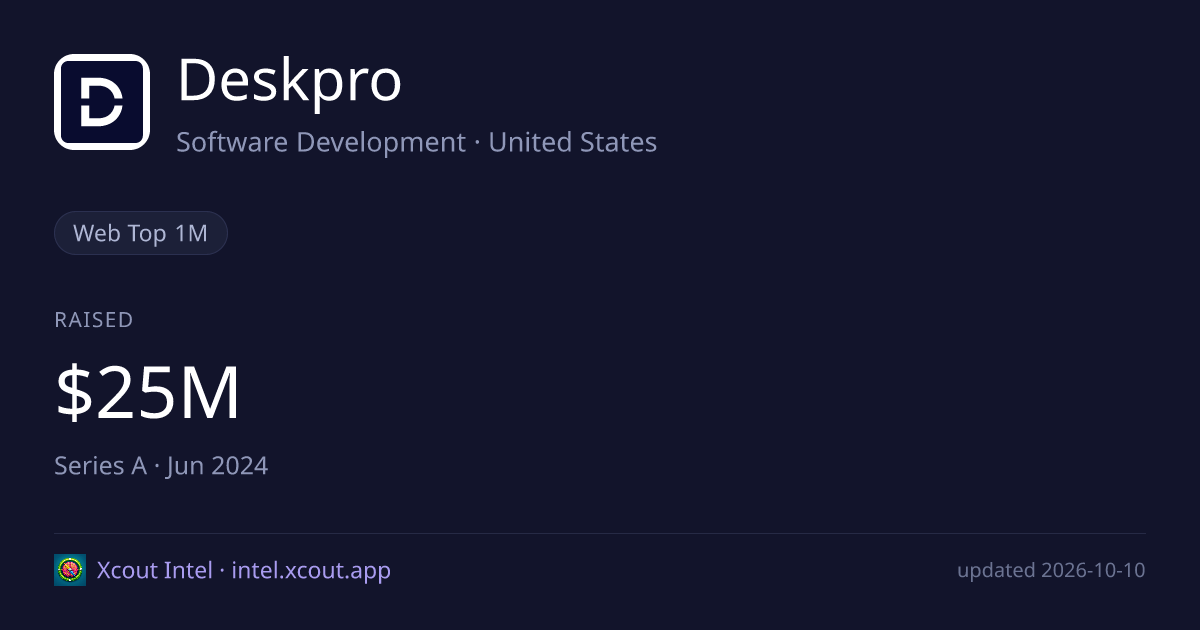Viewport: 1200px width, 630px height.
Task: Click the Xcout Intel favicon in the footer
Action: (70, 570)
